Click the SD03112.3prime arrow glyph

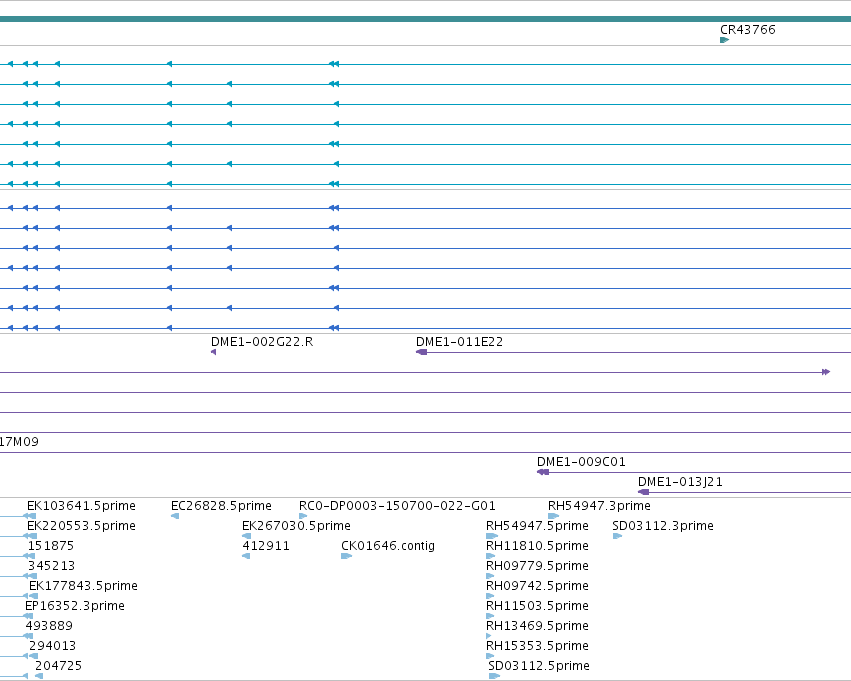617,536
